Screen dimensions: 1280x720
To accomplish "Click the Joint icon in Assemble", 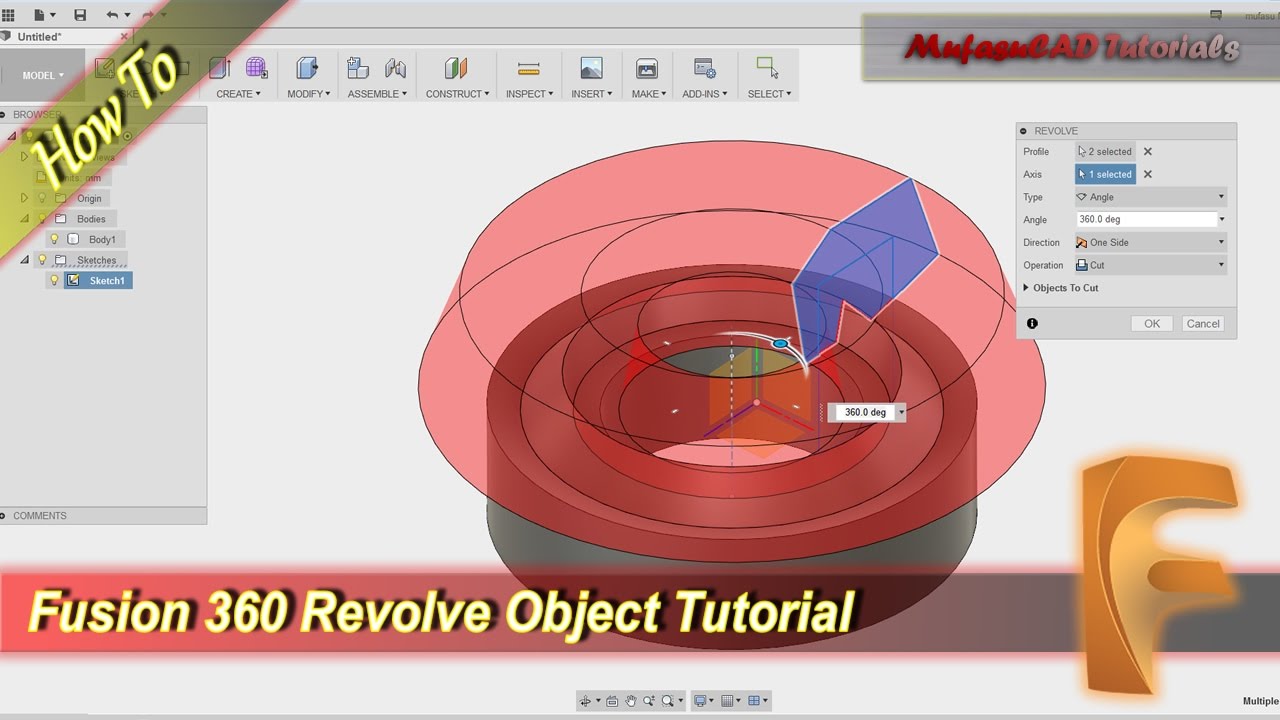I will coord(395,68).
